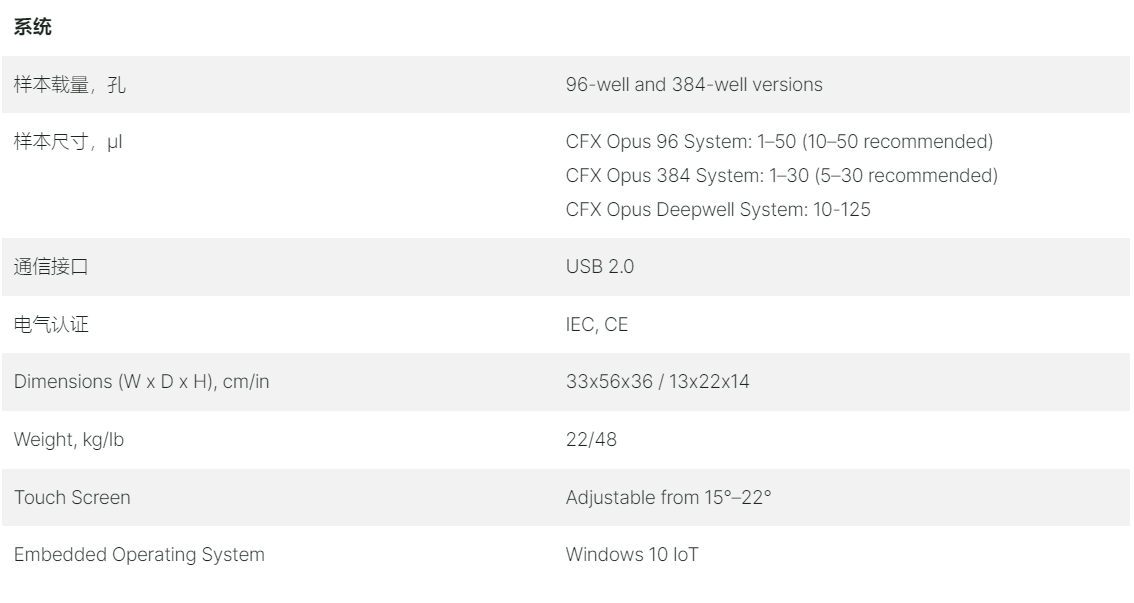Click the CFX Opus 96 System volume line

click(779, 141)
